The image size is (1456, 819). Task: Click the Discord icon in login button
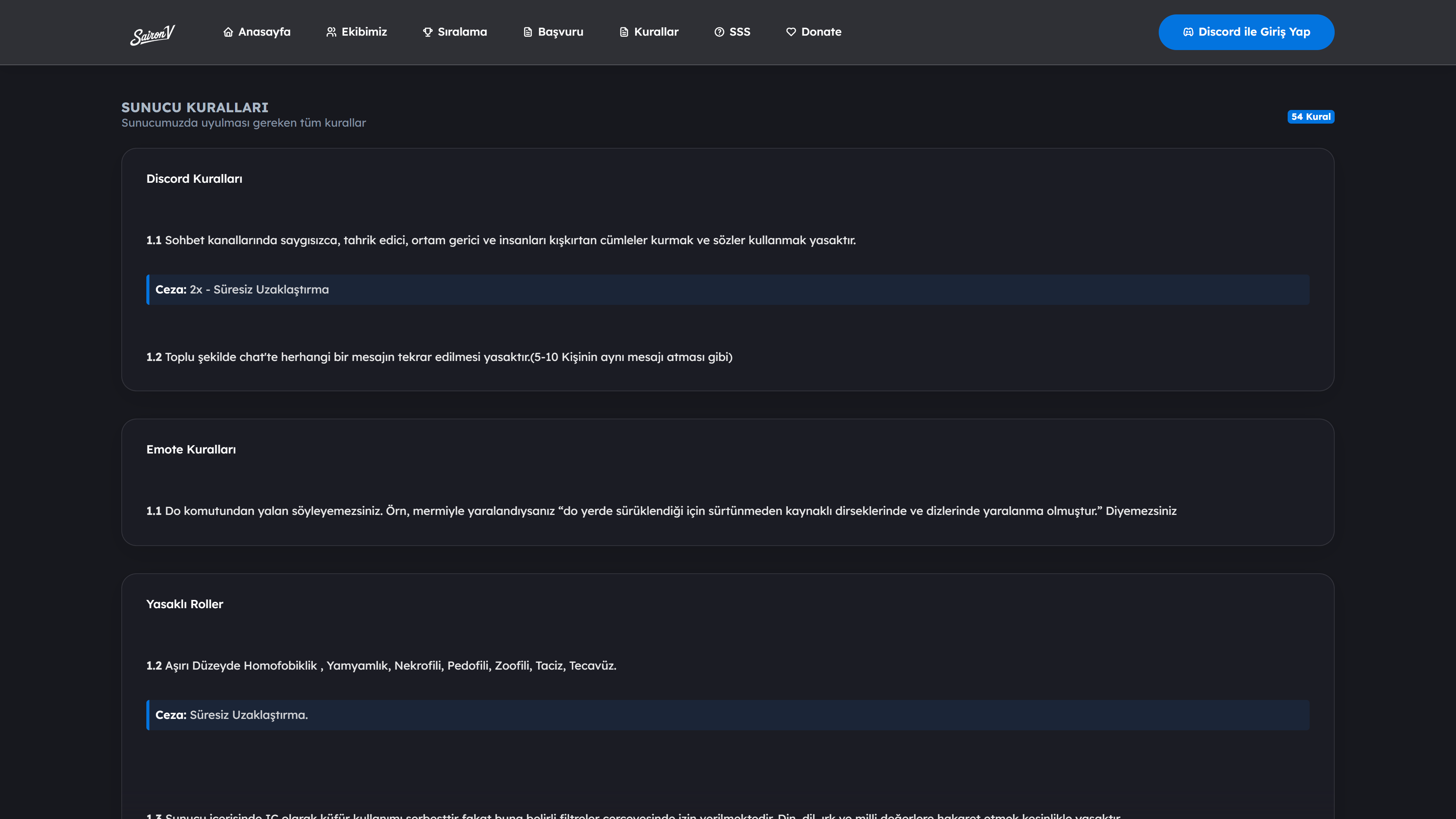[x=1188, y=32]
